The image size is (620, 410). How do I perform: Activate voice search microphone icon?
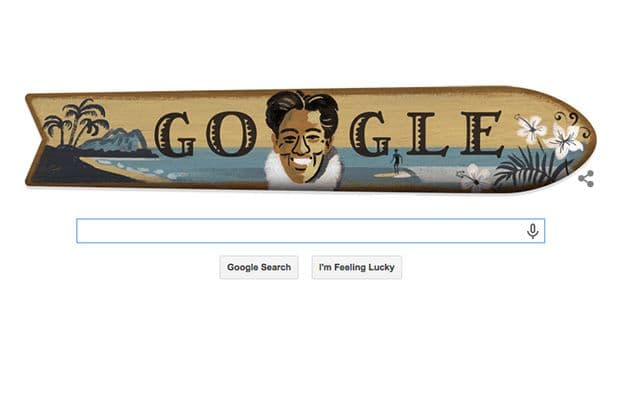click(x=533, y=231)
